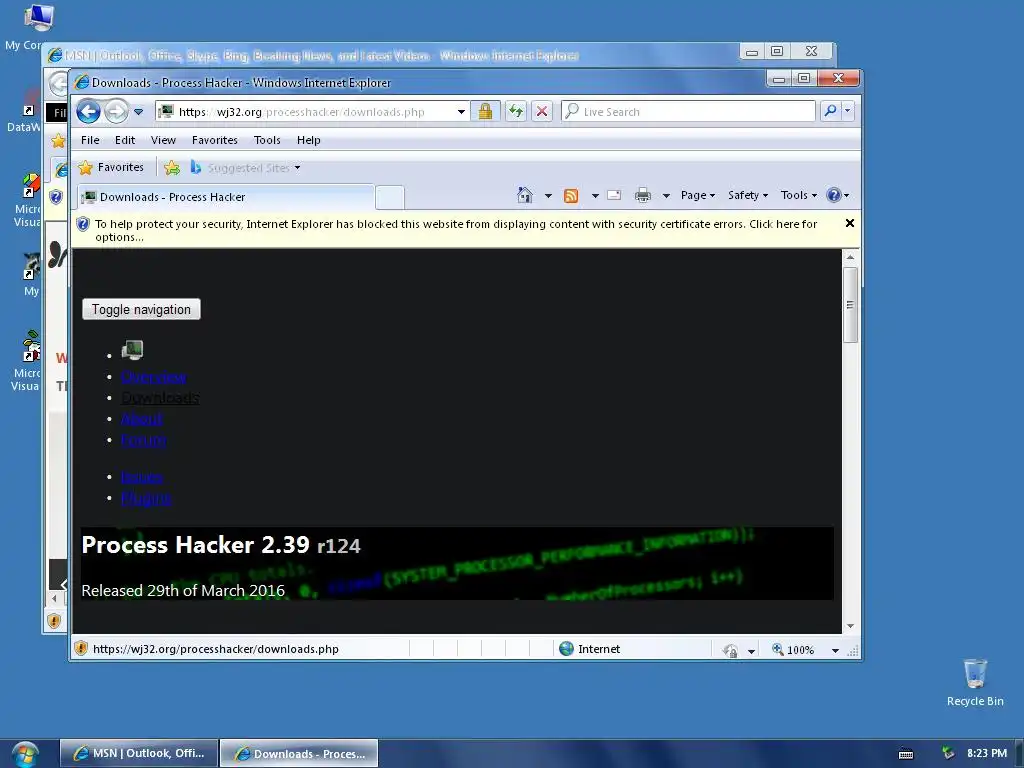This screenshot has height=768, width=1024.
Task: Close the information bar
Action: pos(850,223)
